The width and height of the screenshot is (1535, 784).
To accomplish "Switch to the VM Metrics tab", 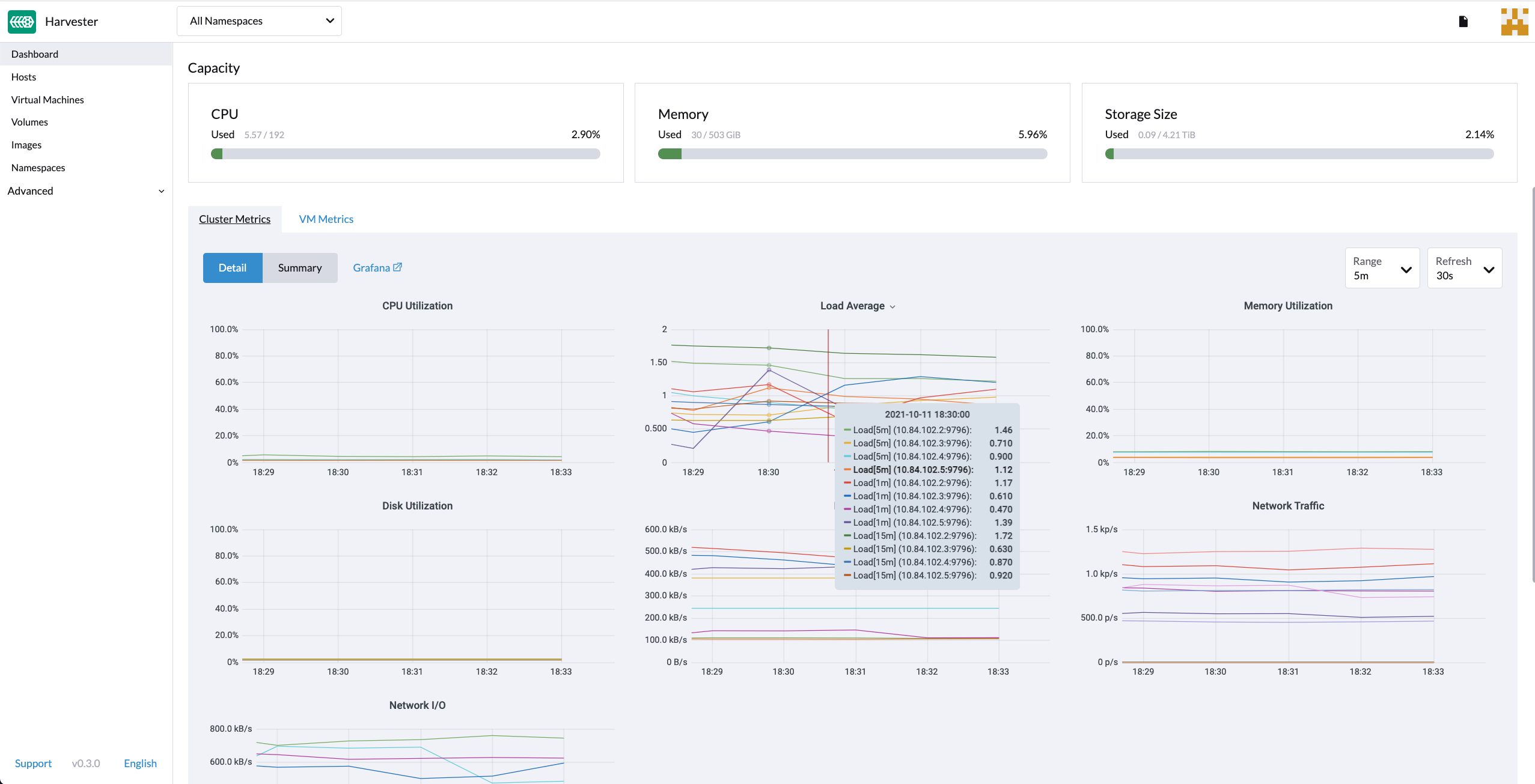I will [x=326, y=219].
